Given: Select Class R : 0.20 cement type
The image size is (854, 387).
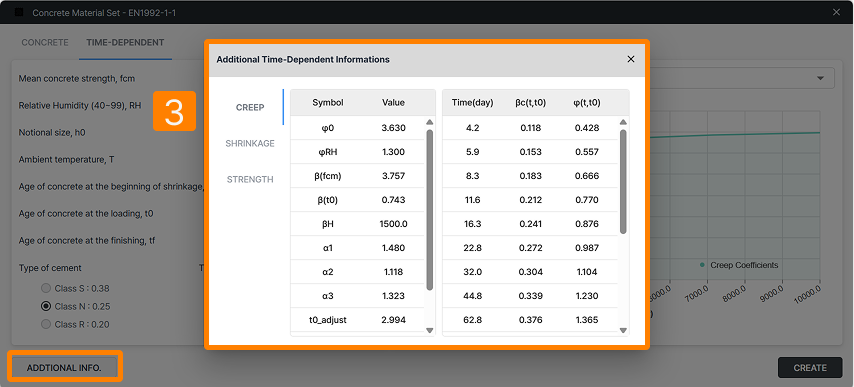Looking at the screenshot, I should click(x=46, y=324).
